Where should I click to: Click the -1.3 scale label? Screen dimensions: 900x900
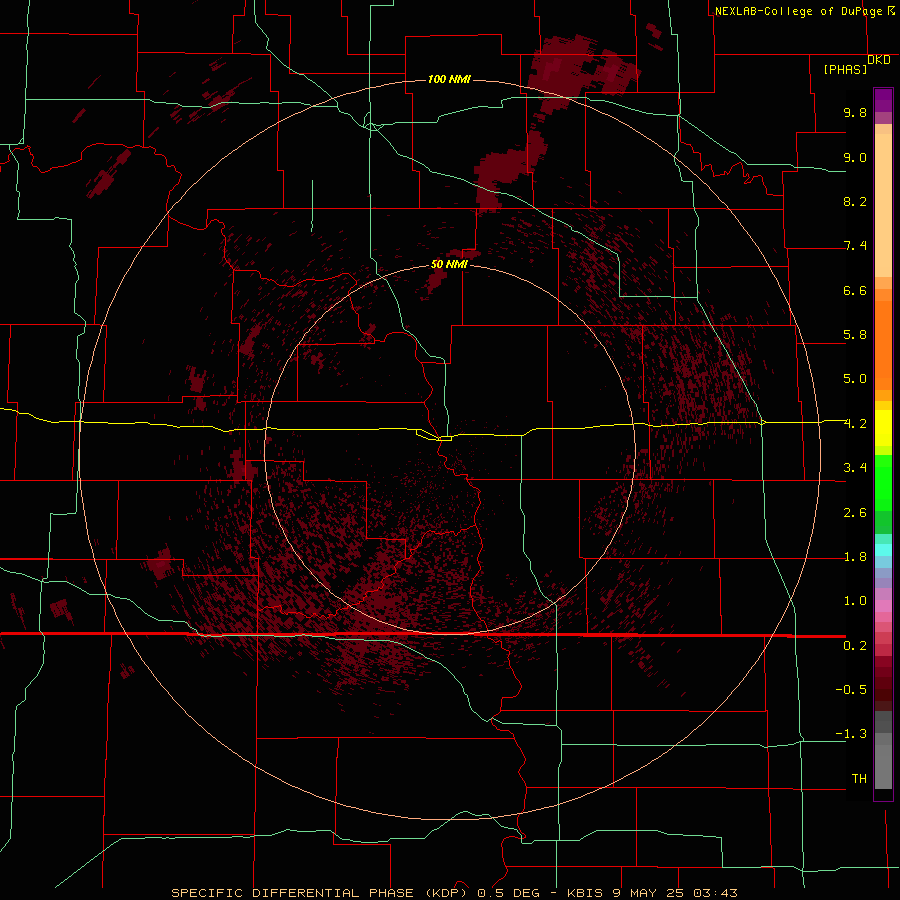[851, 734]
